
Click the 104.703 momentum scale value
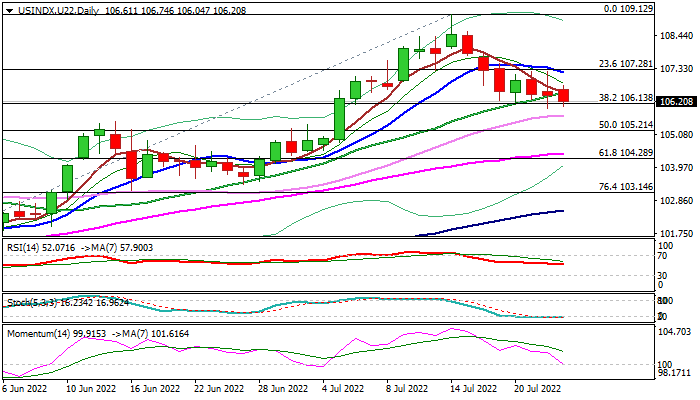click(675, 332)
